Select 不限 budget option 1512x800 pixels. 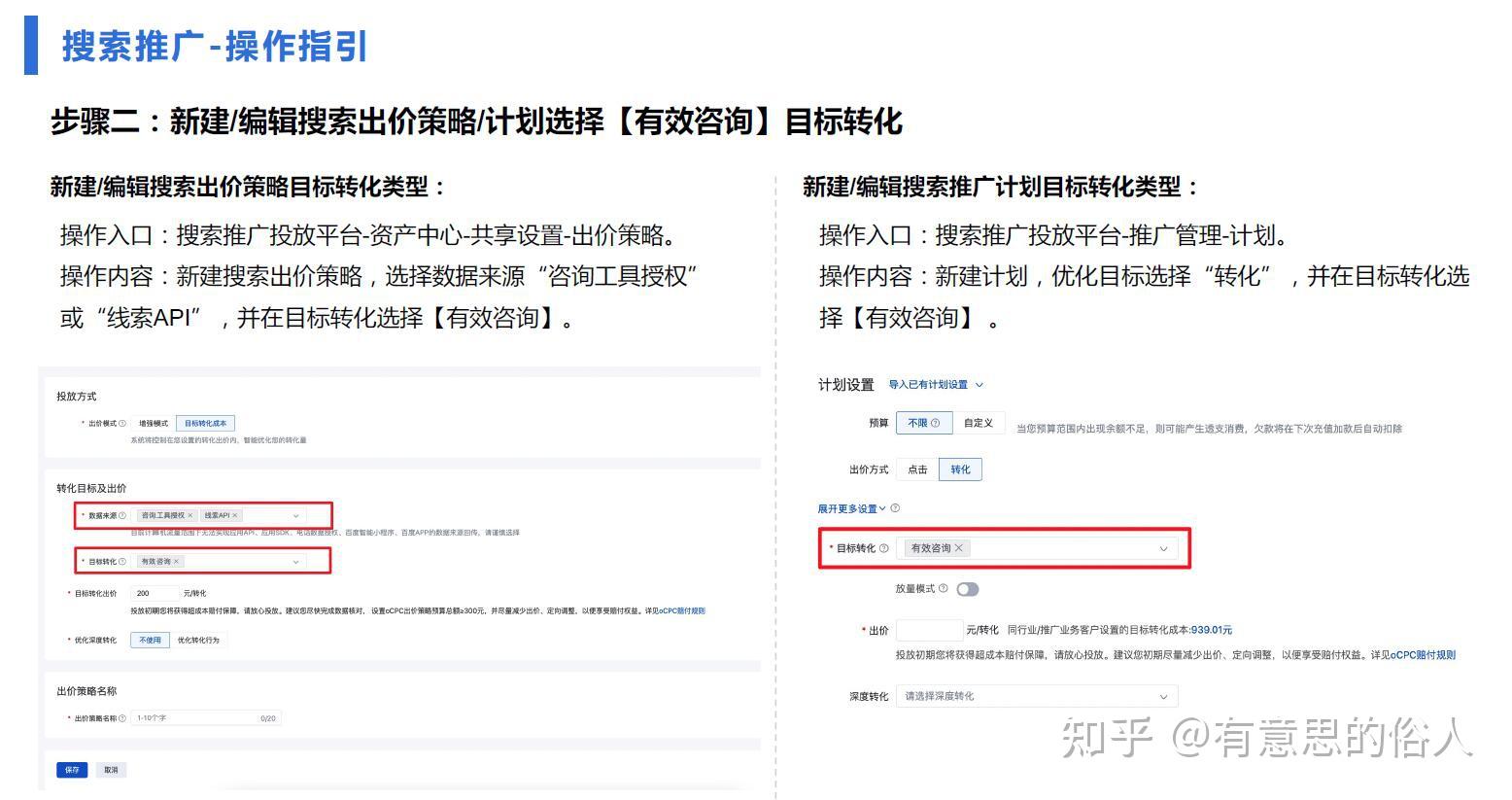(923, 423)
